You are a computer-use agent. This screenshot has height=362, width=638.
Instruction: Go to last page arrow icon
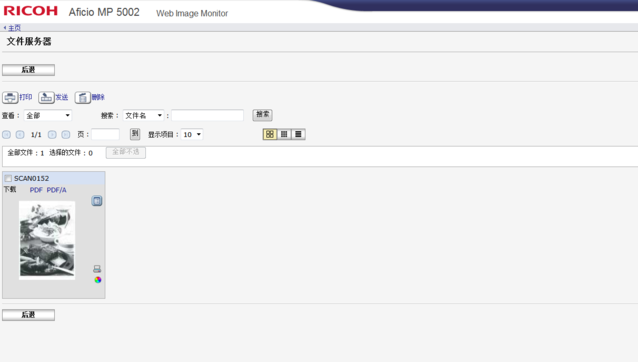pos(66,135)
